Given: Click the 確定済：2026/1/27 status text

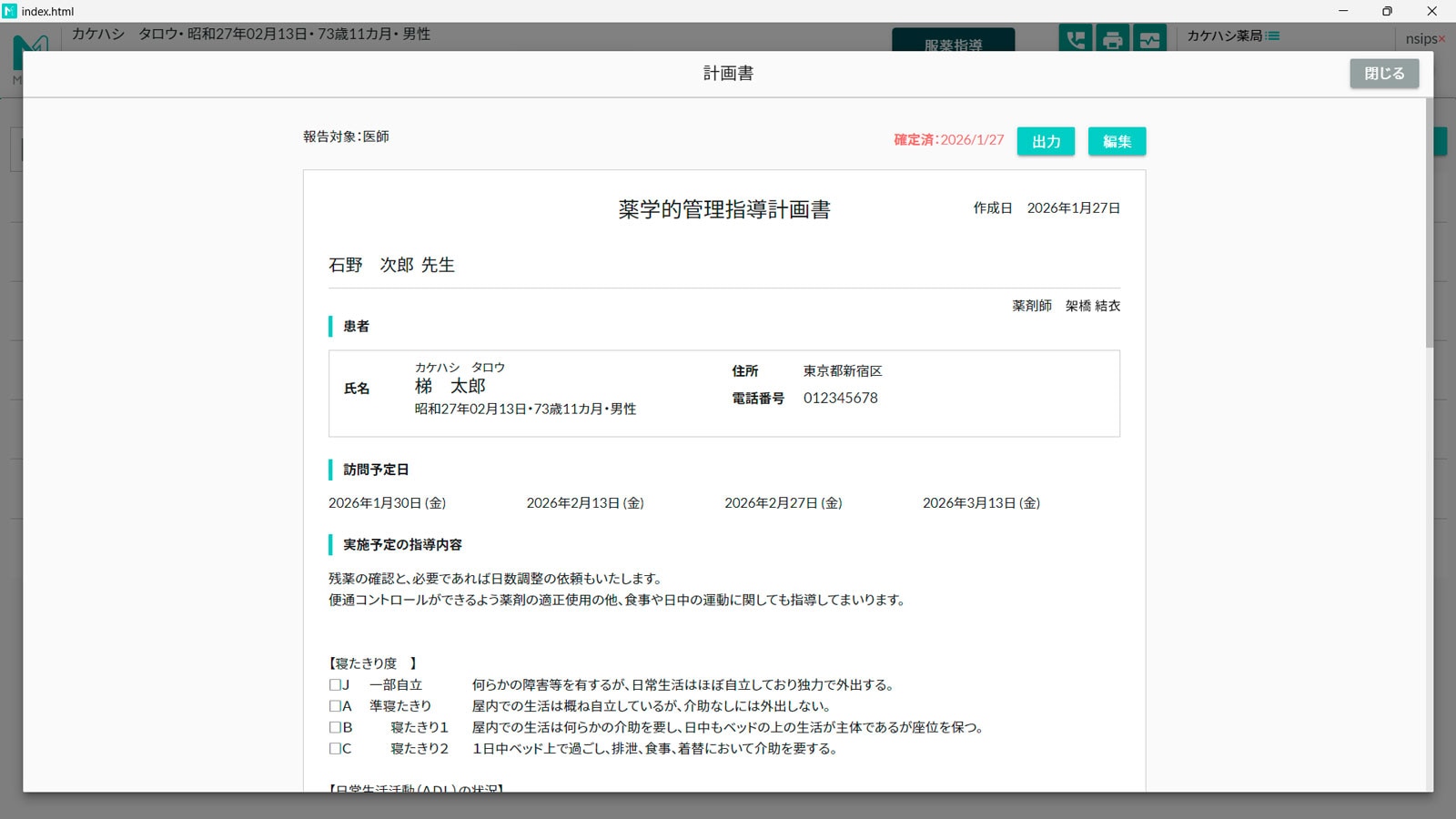Looking at the screenshot, I should coord(948,140).
